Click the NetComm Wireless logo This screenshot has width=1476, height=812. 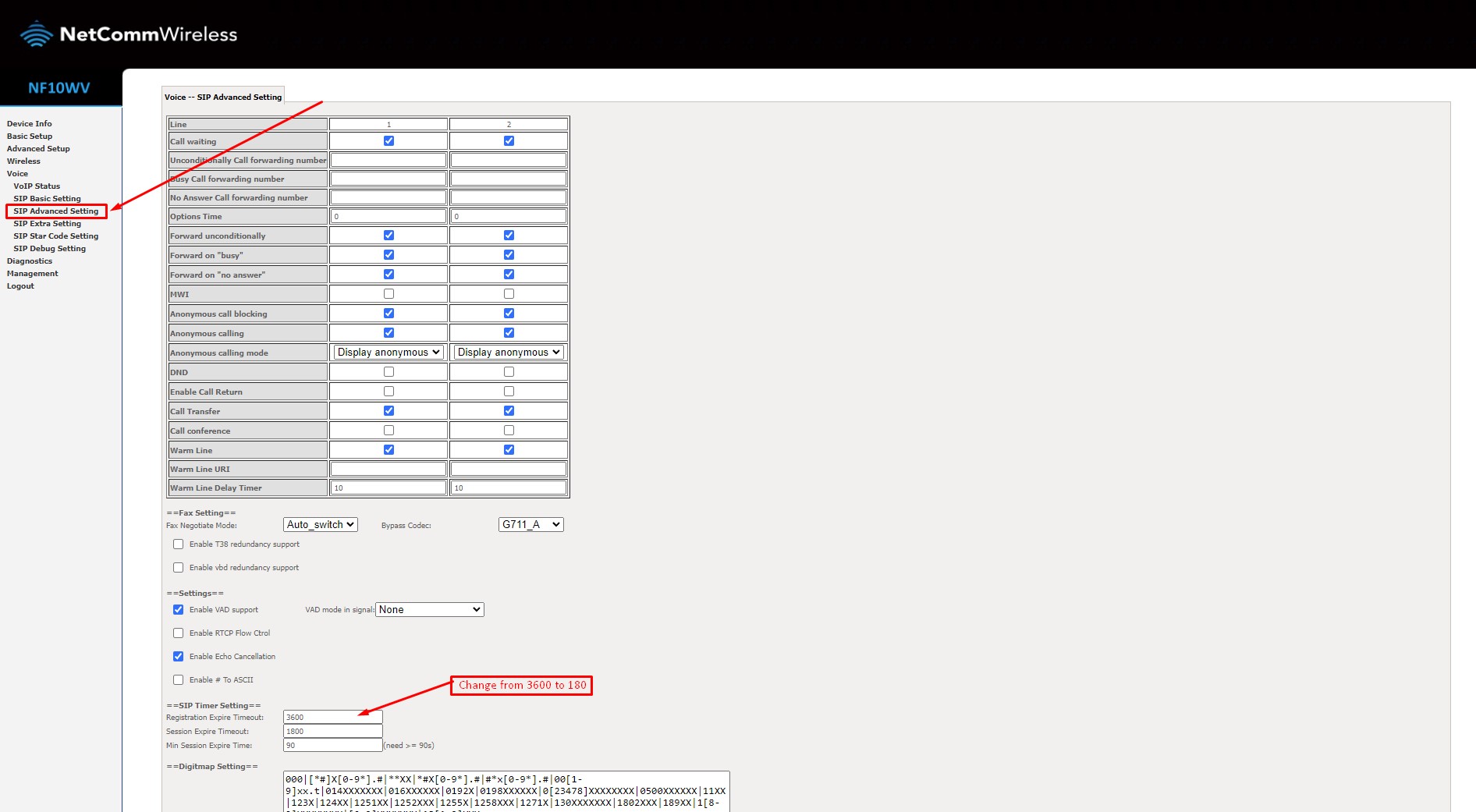(129, 34)
